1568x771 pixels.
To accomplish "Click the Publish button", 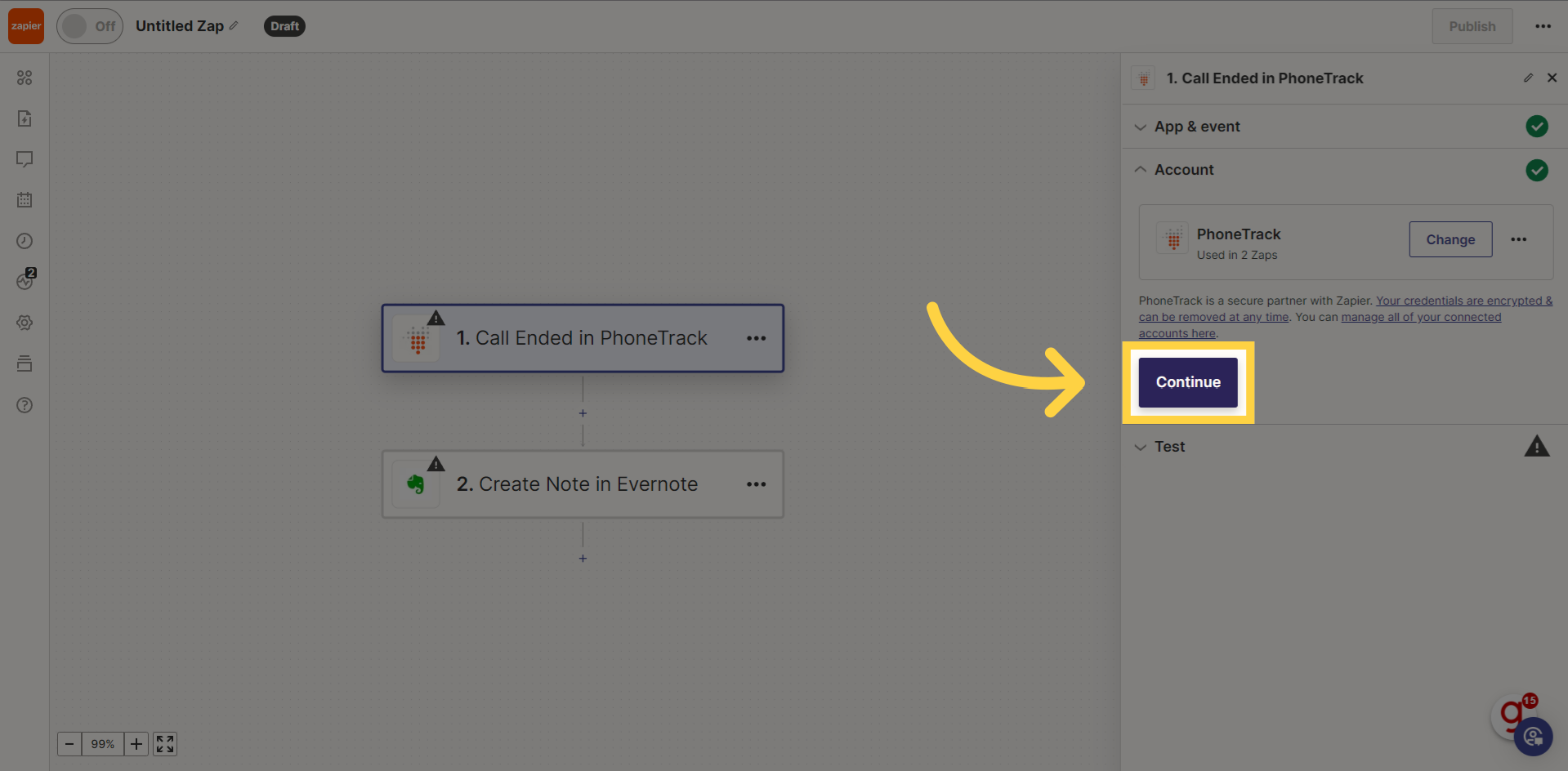I will point(1472,26).
